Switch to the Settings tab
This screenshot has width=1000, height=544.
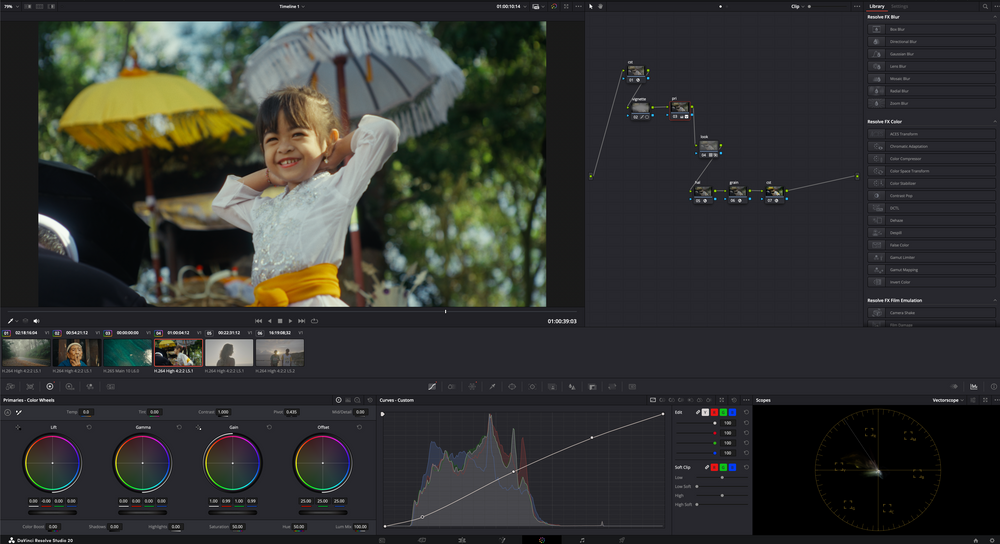899,6
